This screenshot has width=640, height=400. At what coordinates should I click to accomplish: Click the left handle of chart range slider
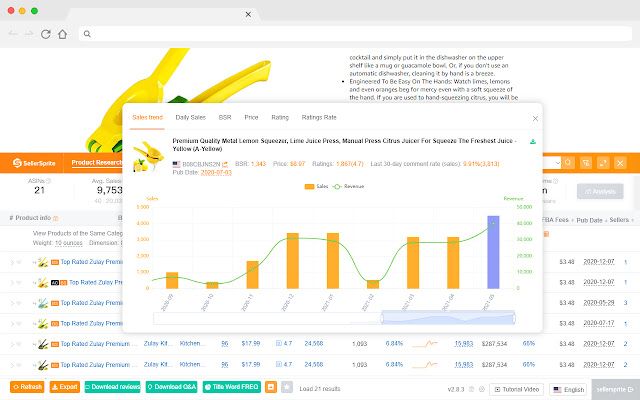click(382, 318)
